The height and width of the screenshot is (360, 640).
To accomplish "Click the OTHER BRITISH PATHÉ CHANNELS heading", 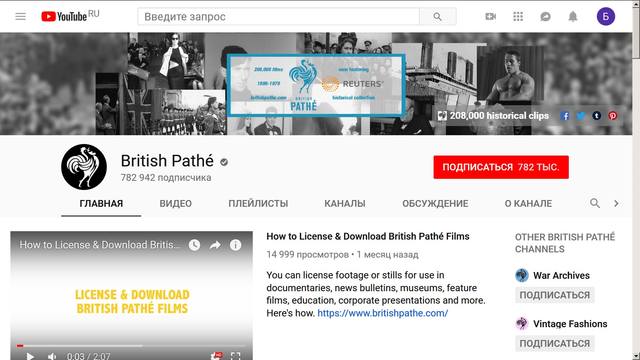I will point(565,243).
